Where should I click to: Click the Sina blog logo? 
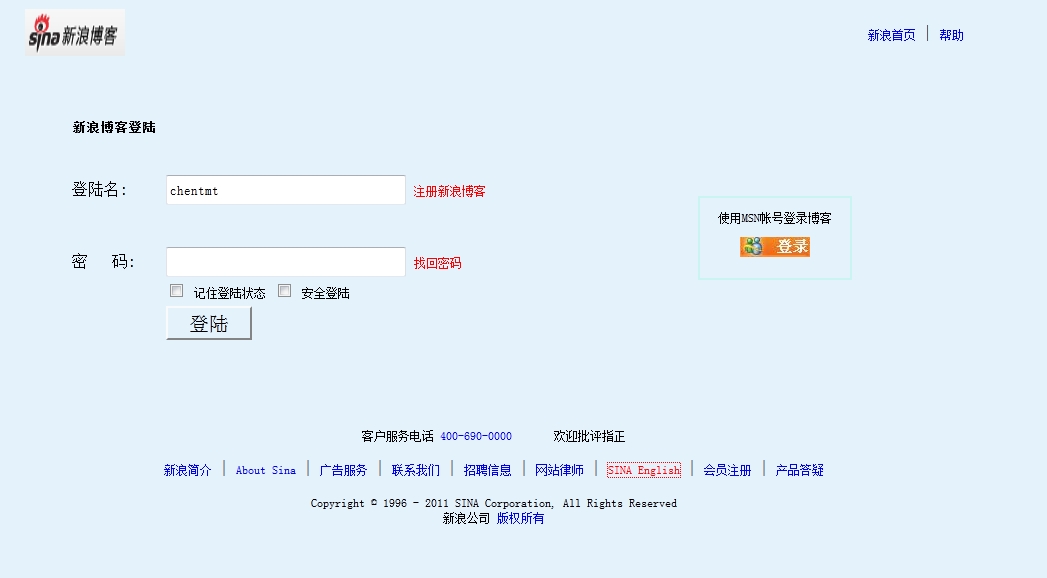[x=75, y=33]
